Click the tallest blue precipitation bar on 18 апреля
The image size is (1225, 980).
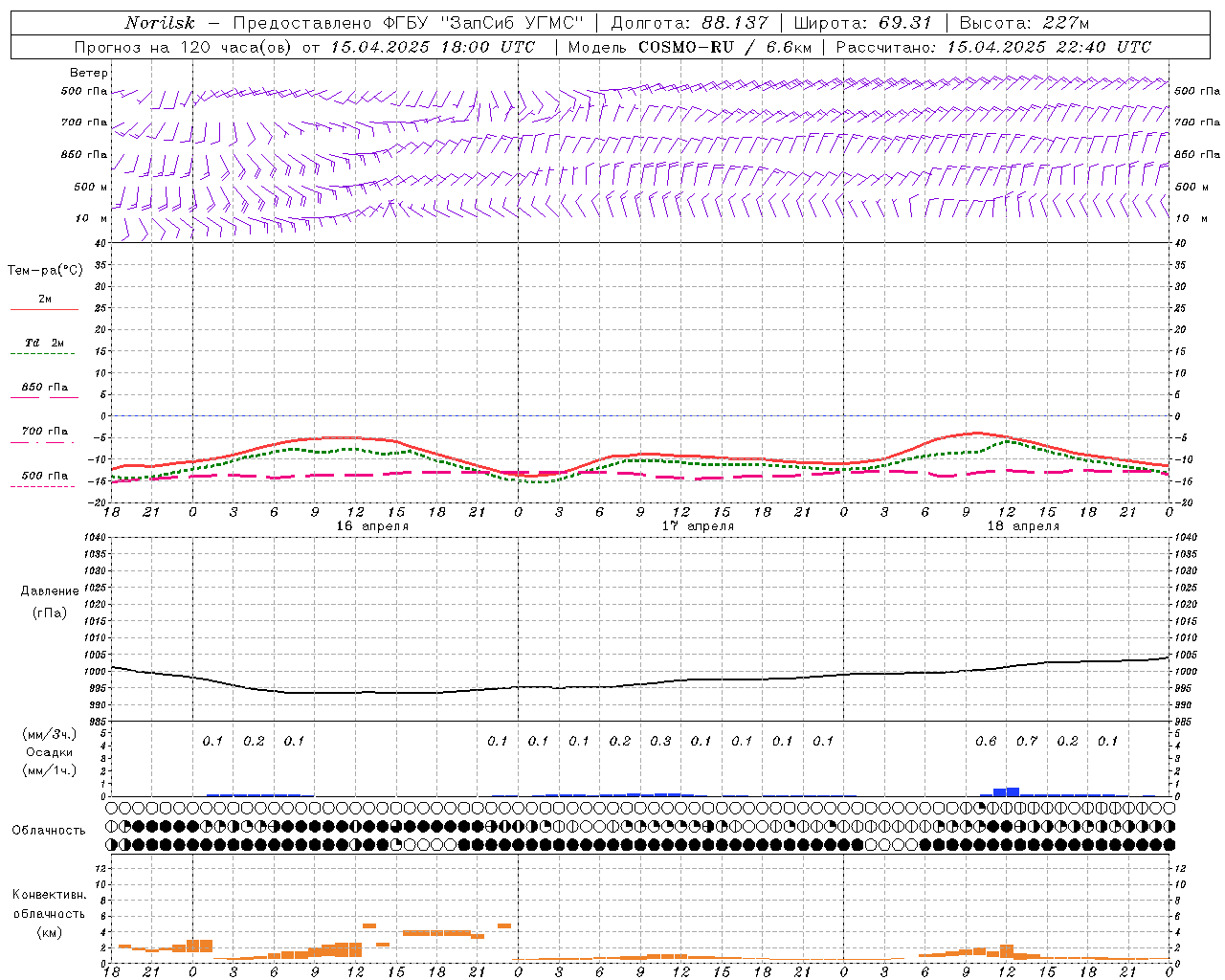[x=1013, y=791]
